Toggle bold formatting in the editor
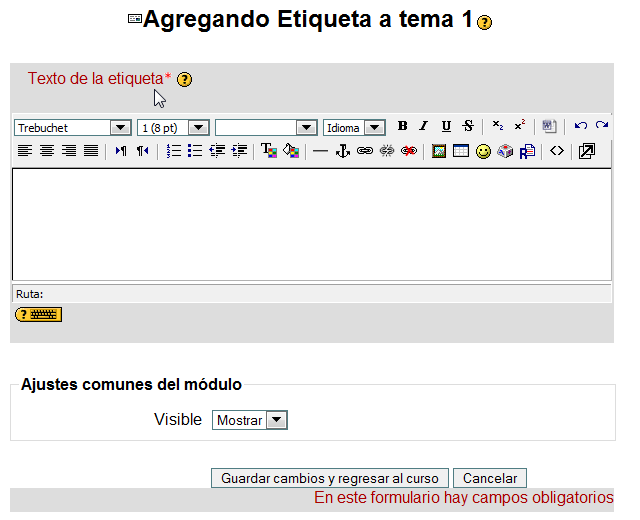The image size is (640, 520). (402, 126)
